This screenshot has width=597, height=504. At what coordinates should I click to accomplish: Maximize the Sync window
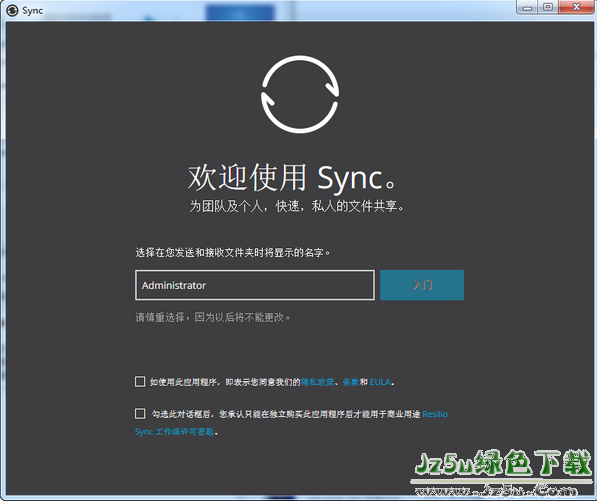pyautogui.click(x=548, y=7)
